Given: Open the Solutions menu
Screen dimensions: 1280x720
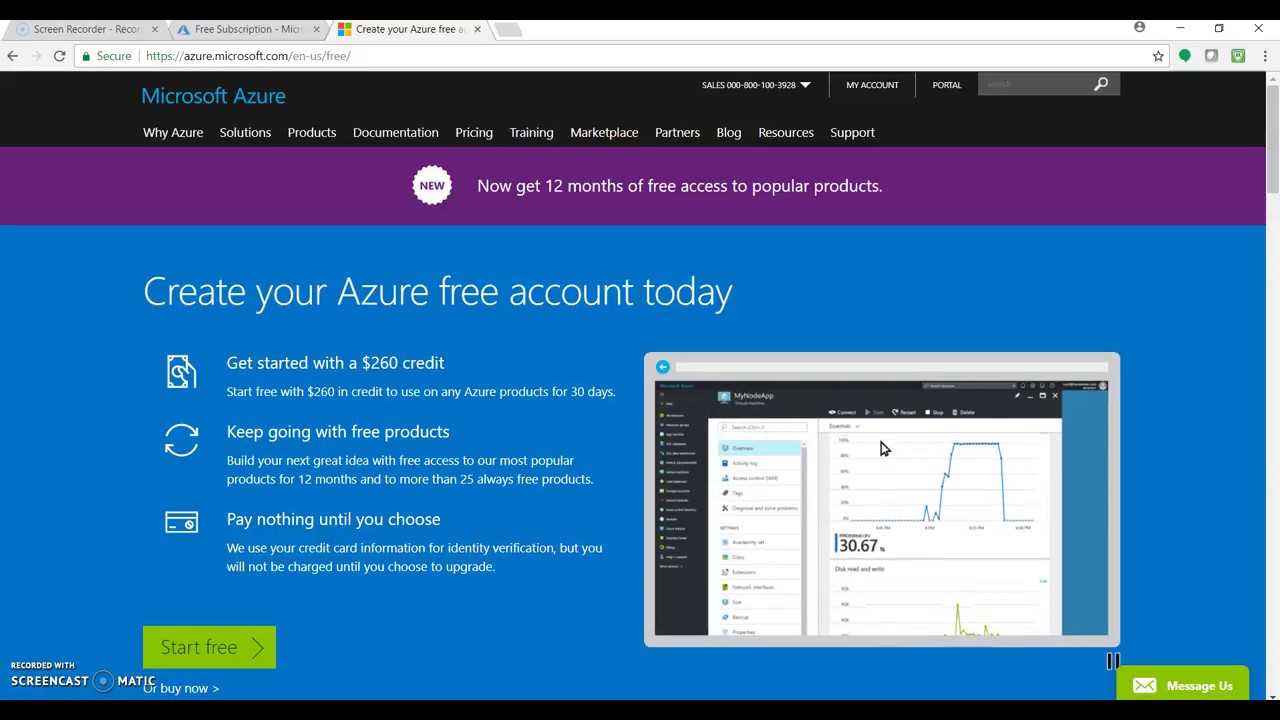Looking at the screenshot, I should [x=245, y=132].
